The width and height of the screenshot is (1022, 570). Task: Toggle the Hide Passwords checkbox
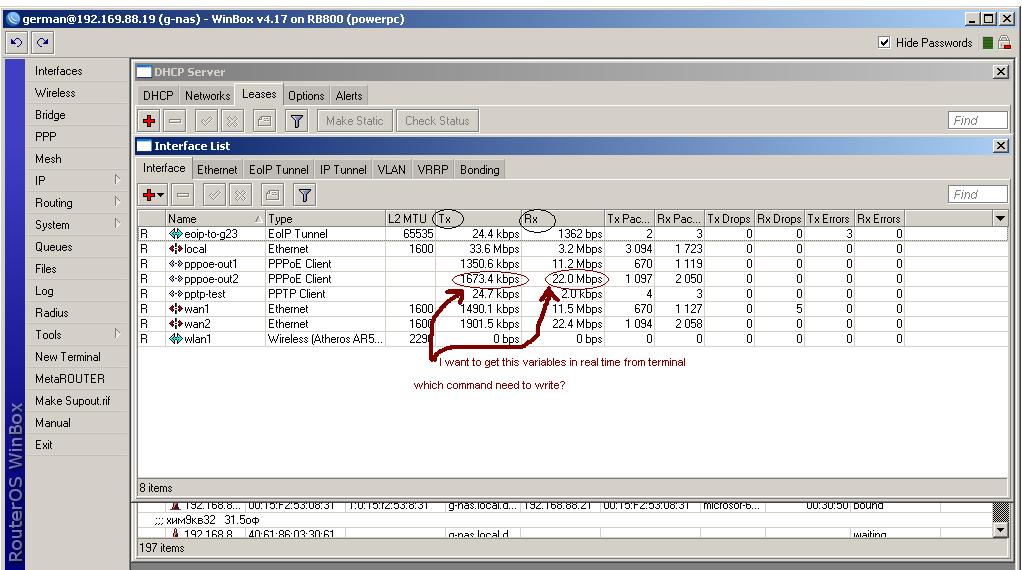point(884,43)
